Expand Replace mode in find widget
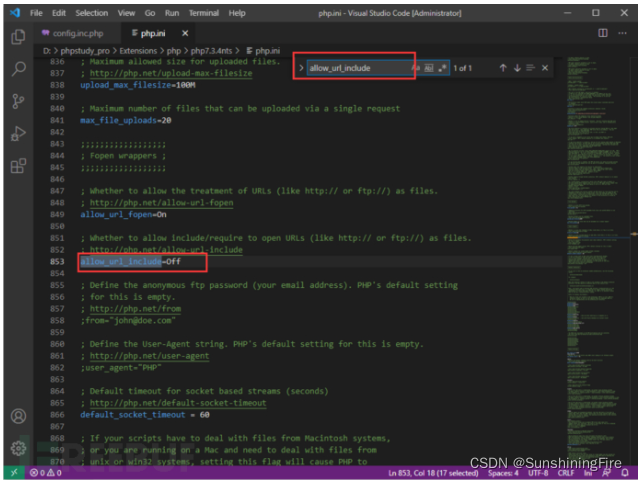 click(x=301, y=68)
